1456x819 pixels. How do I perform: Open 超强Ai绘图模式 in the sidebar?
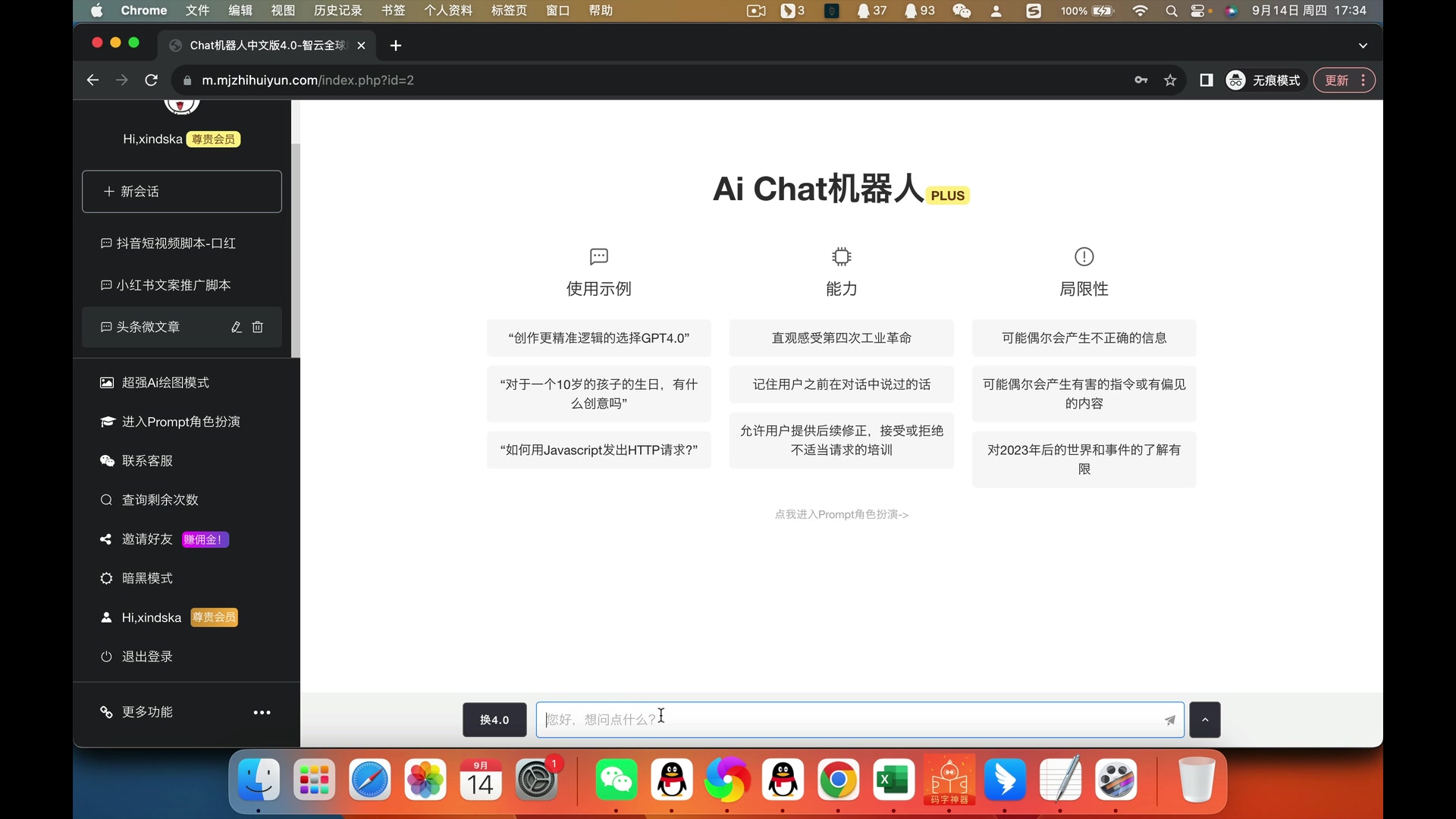pos(165,383)
